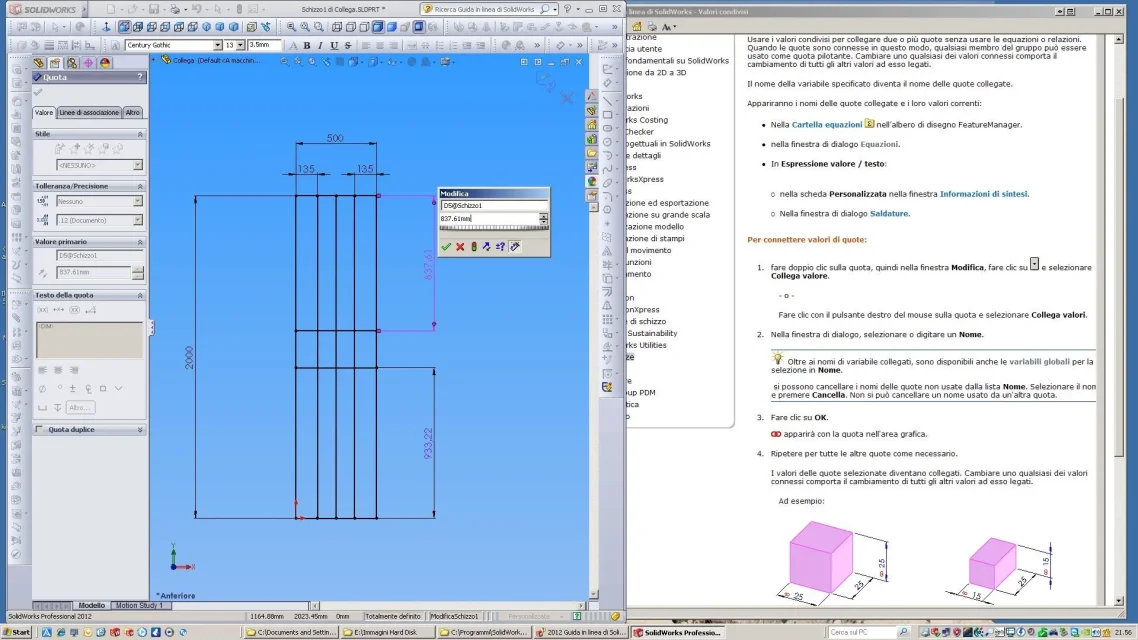Switch to Linee di associazione tab

pyautogui.click(x=89, y=112)
